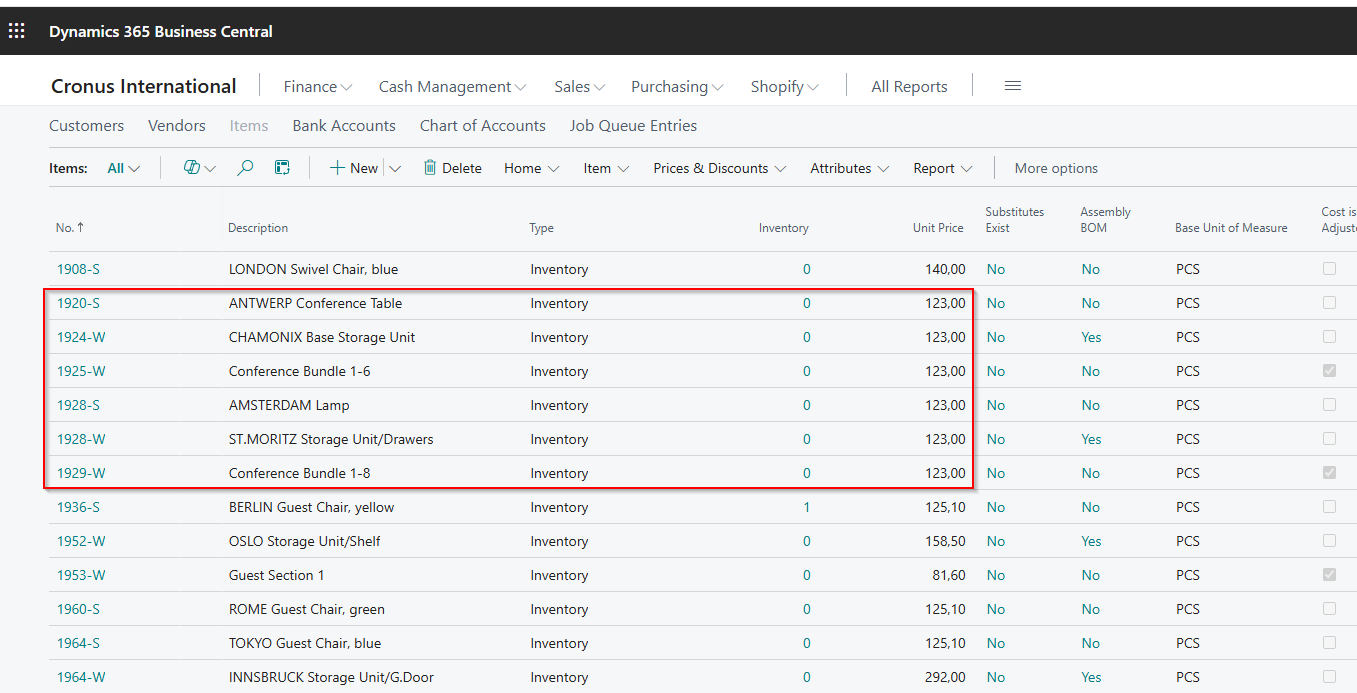This screenshot has height=693, width=1357.
Task: Open the hamburger menu next to All Reports
Action: pos(1013,86)
